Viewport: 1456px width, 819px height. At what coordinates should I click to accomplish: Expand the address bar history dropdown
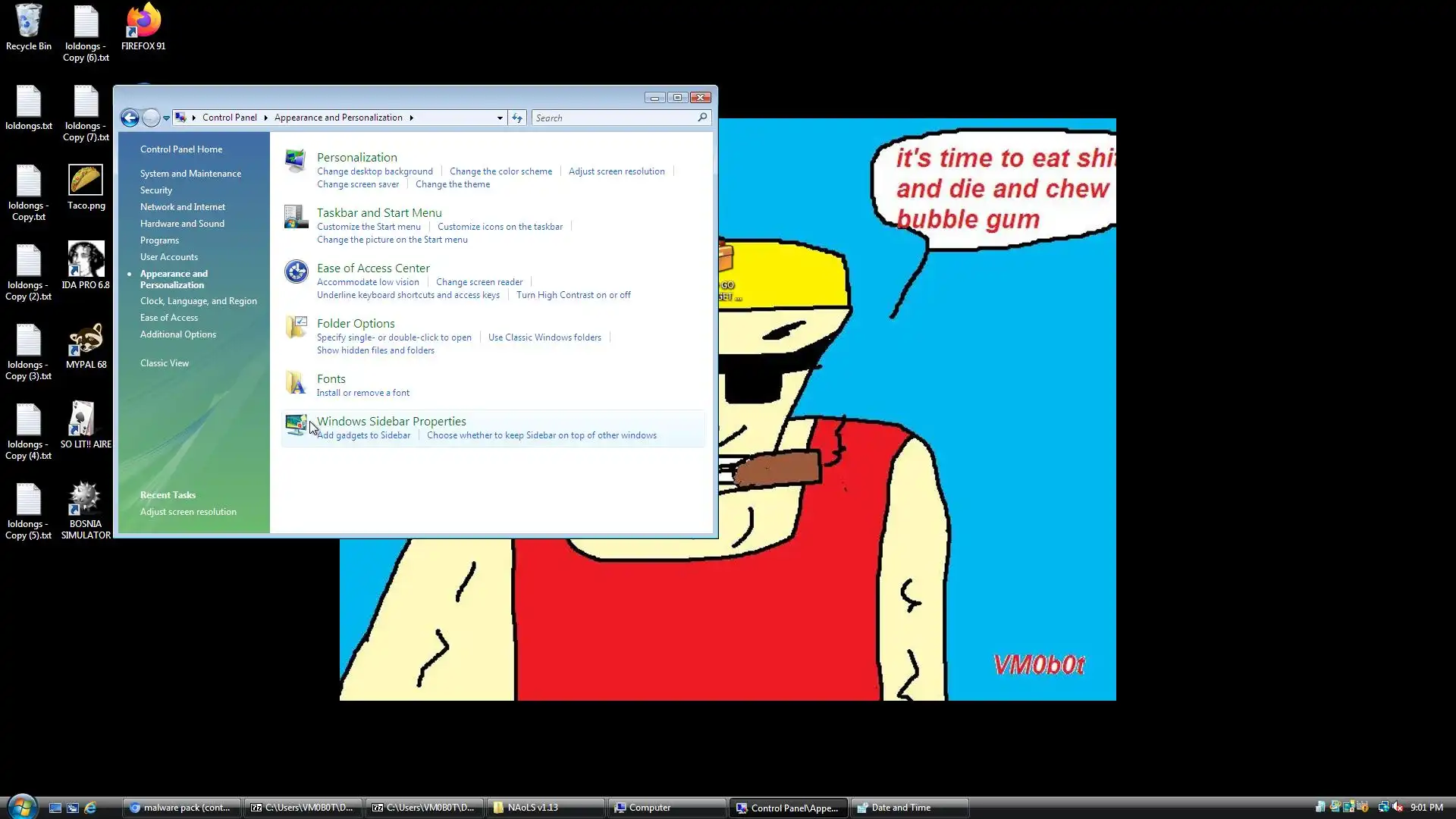click(500, 118)
